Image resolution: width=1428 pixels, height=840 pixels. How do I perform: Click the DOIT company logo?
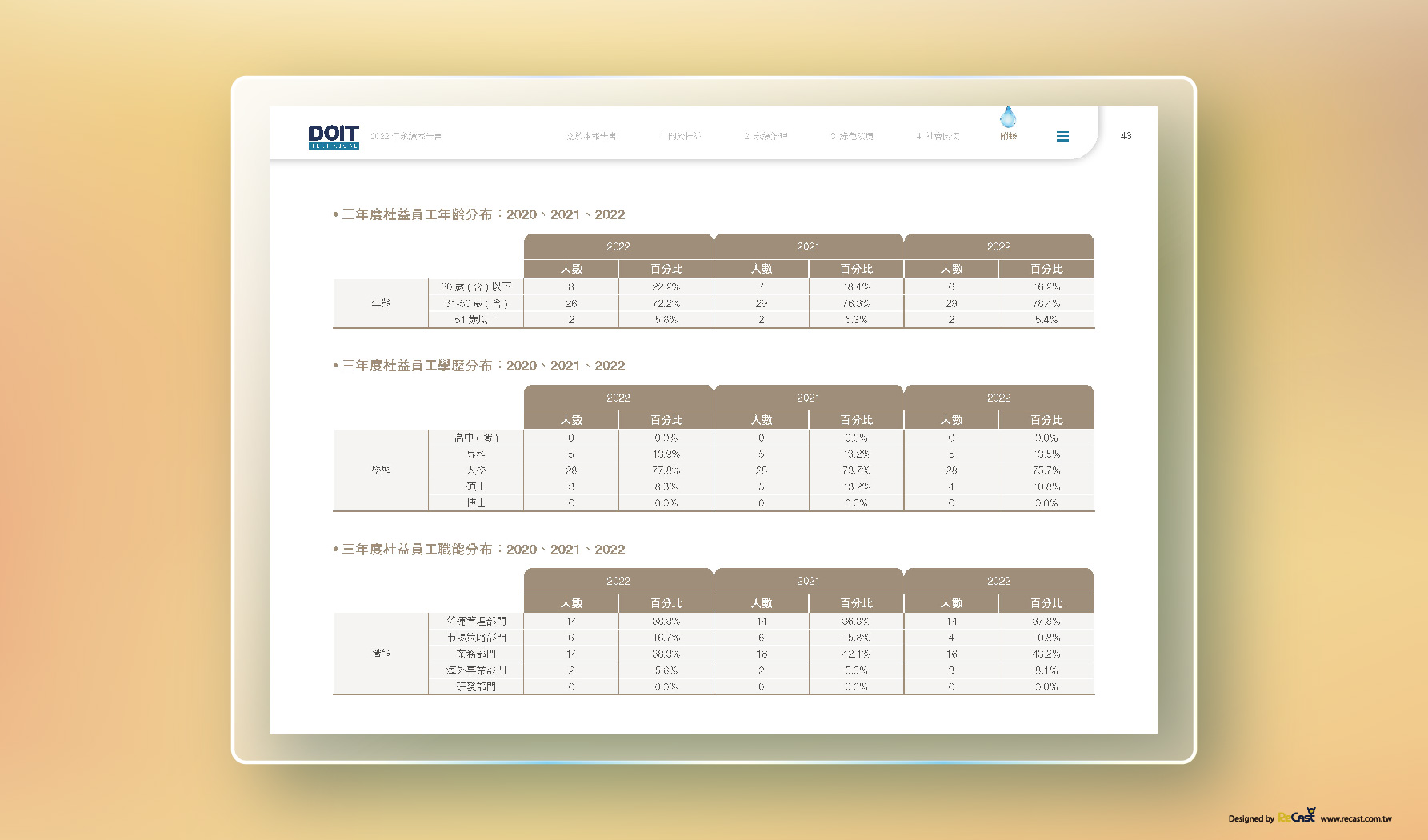pos(334,137)
